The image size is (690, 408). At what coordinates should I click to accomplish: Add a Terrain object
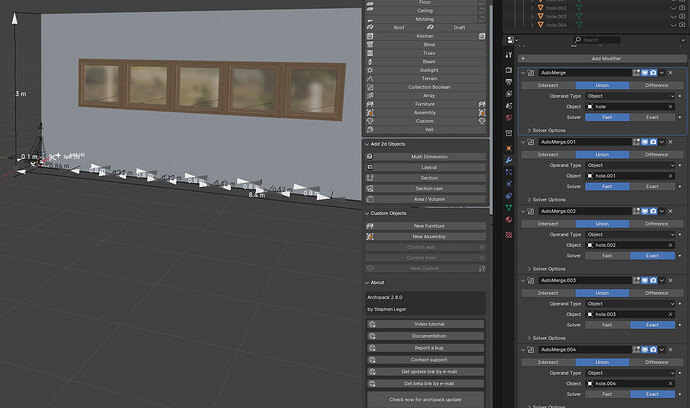click(x=425, y=78)
